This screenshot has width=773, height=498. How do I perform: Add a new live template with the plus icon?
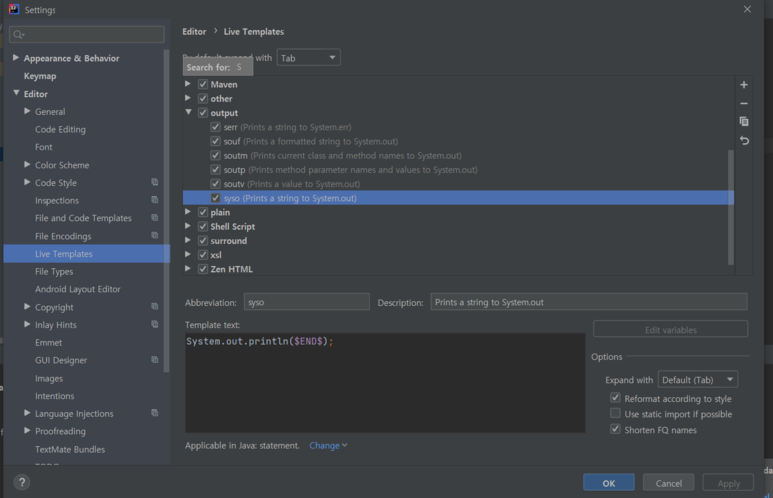(x=744, y=85)
